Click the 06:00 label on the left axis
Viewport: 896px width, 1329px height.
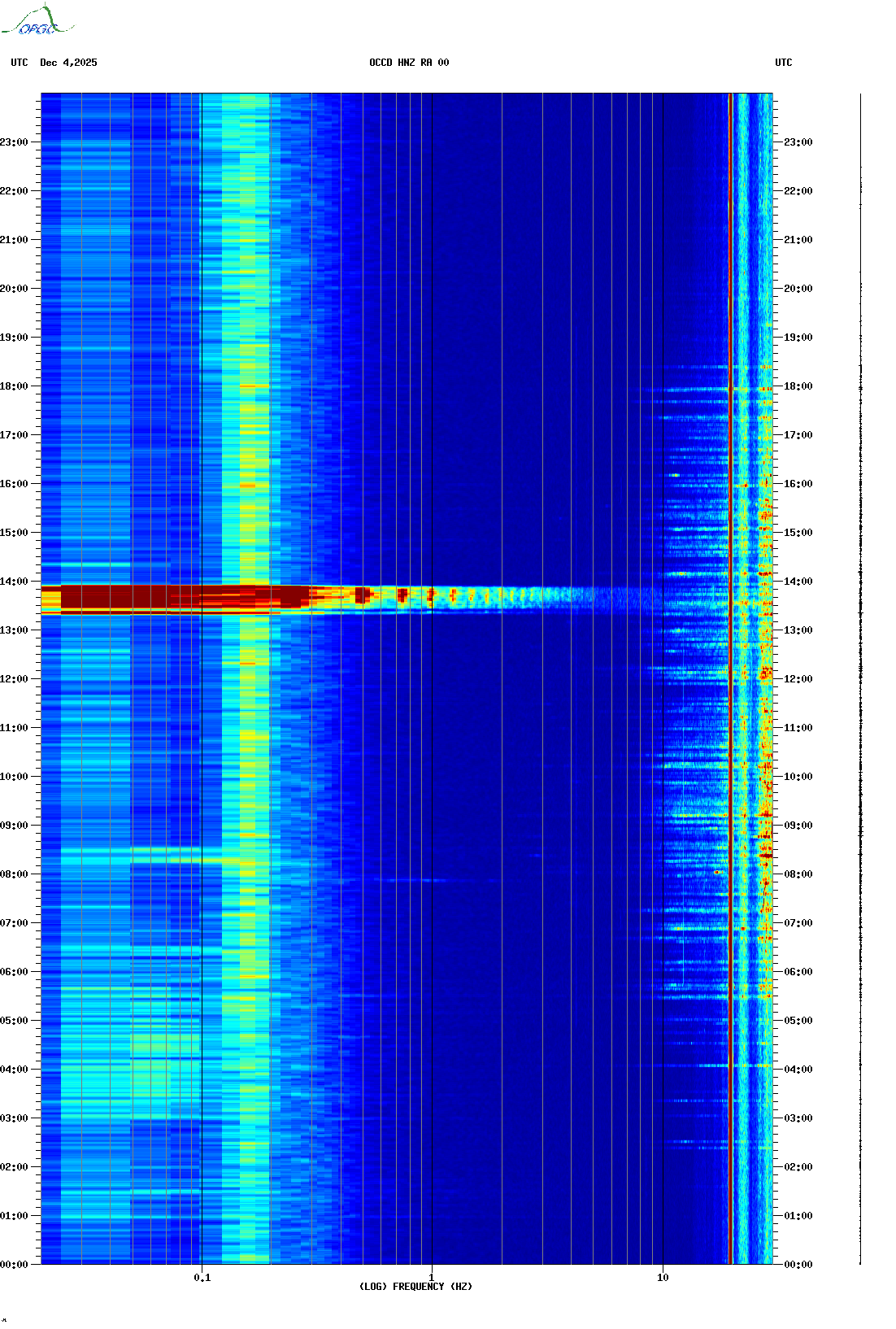(x=14, y=972)
